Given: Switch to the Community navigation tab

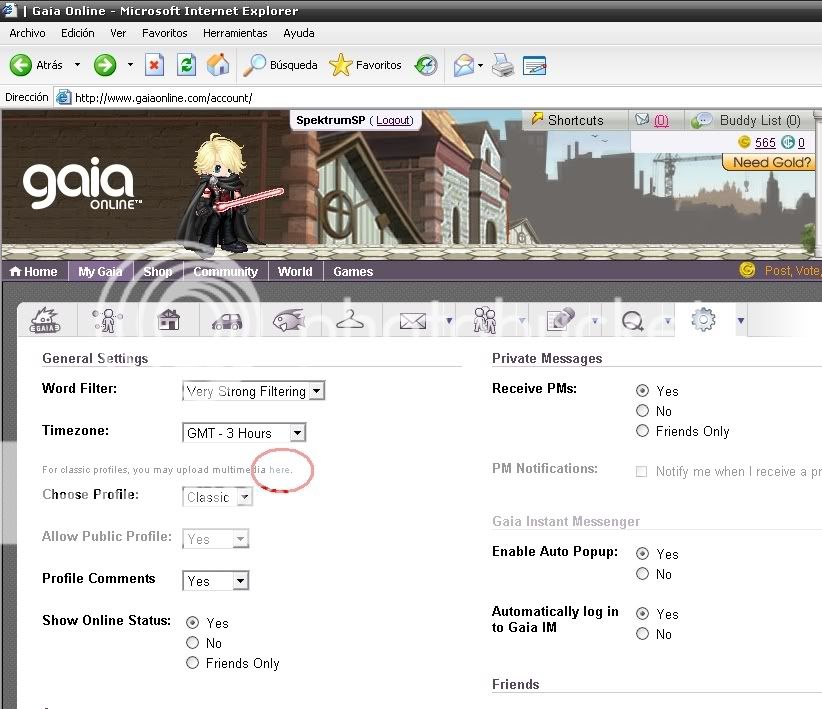Looking at the screenshot, I should coord(225,271).
